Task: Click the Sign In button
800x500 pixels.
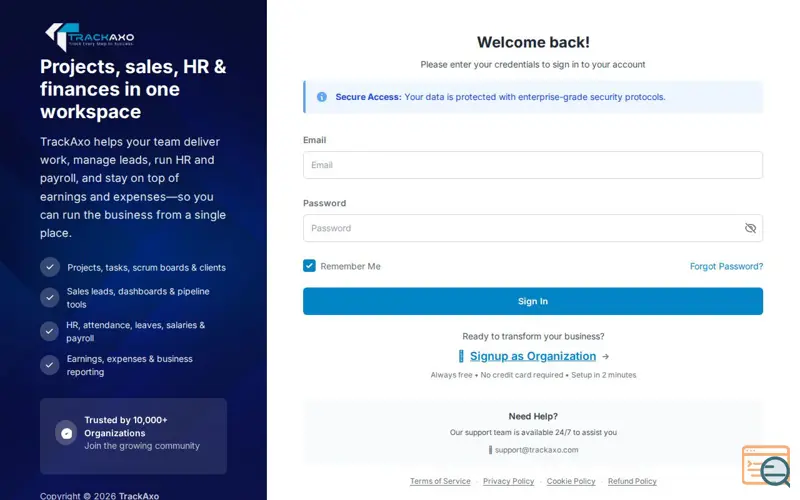Action: coord(533,301)
